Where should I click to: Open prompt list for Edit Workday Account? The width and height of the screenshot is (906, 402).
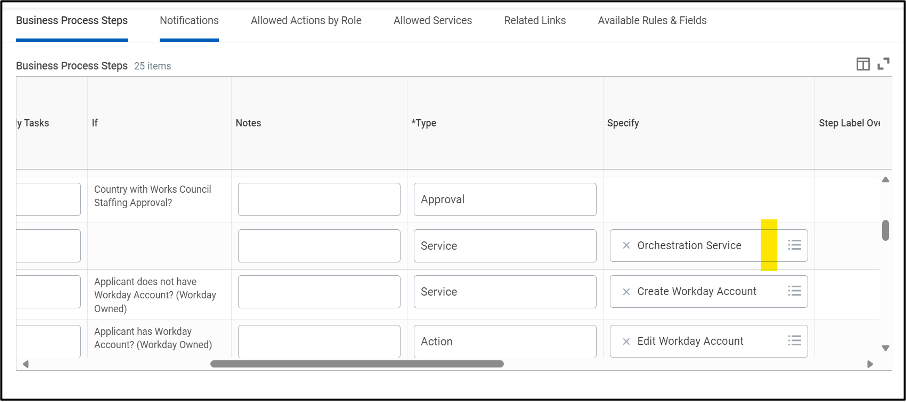coord(794,341)
